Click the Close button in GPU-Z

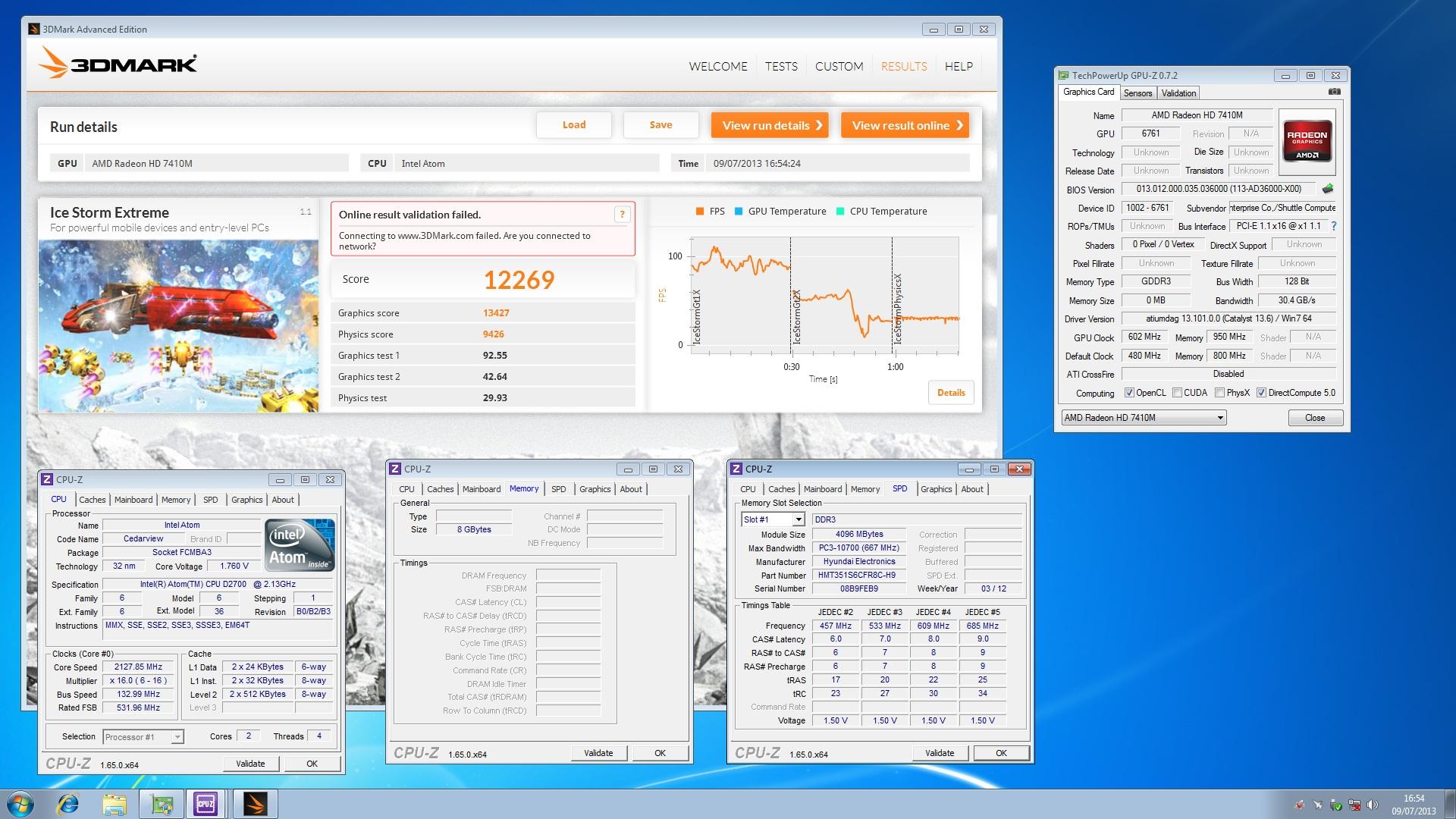1315,418
